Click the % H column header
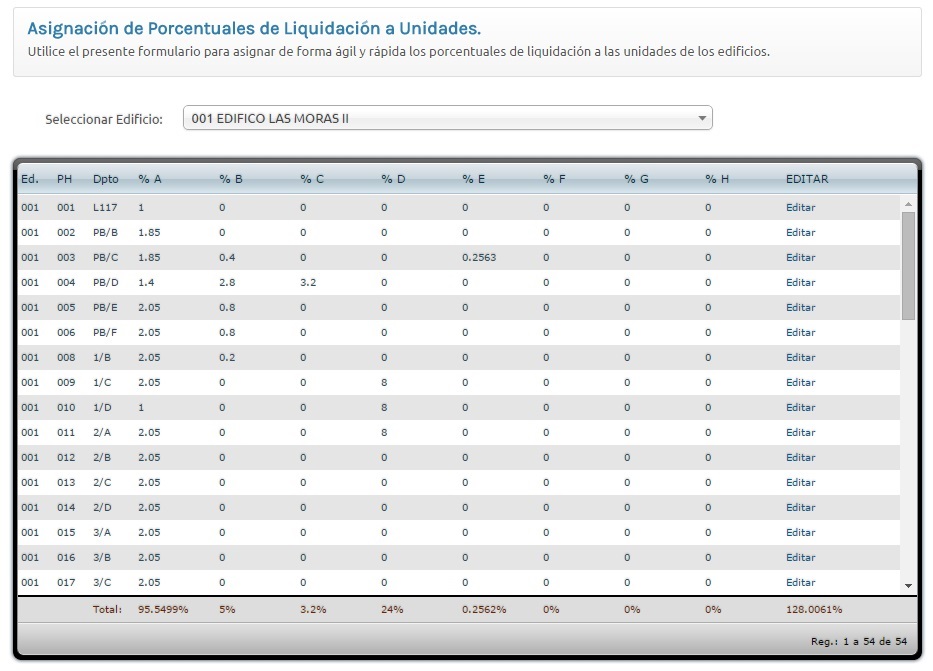 pos(716,179)
